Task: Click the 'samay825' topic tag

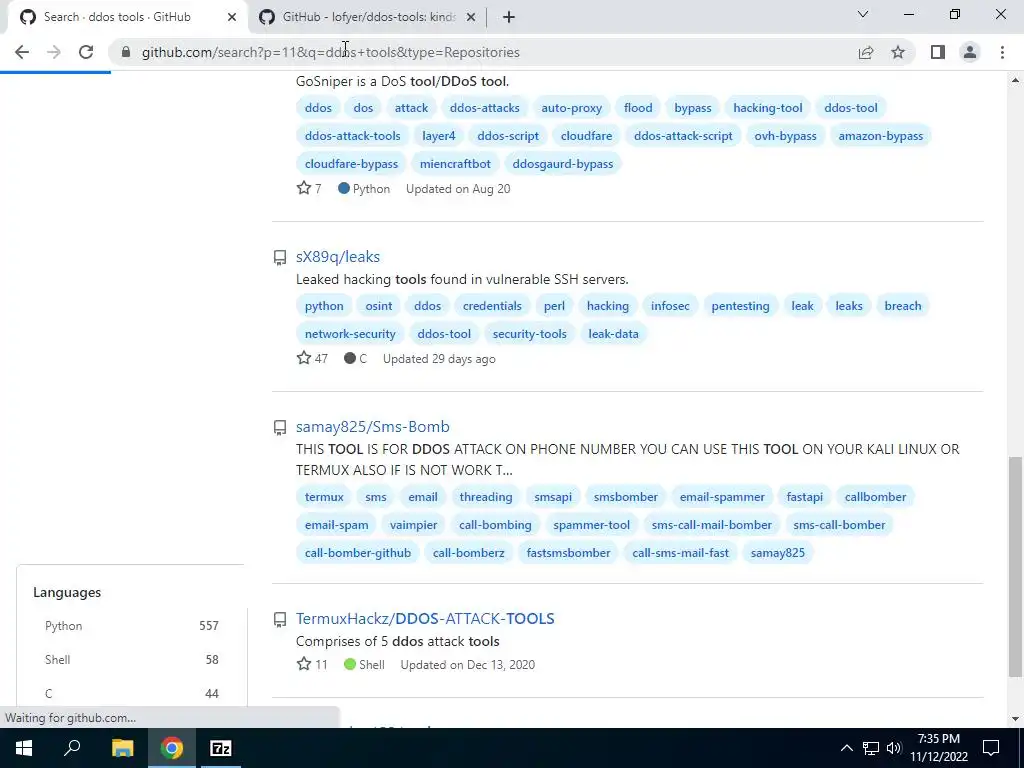Action: pos(777,553)
